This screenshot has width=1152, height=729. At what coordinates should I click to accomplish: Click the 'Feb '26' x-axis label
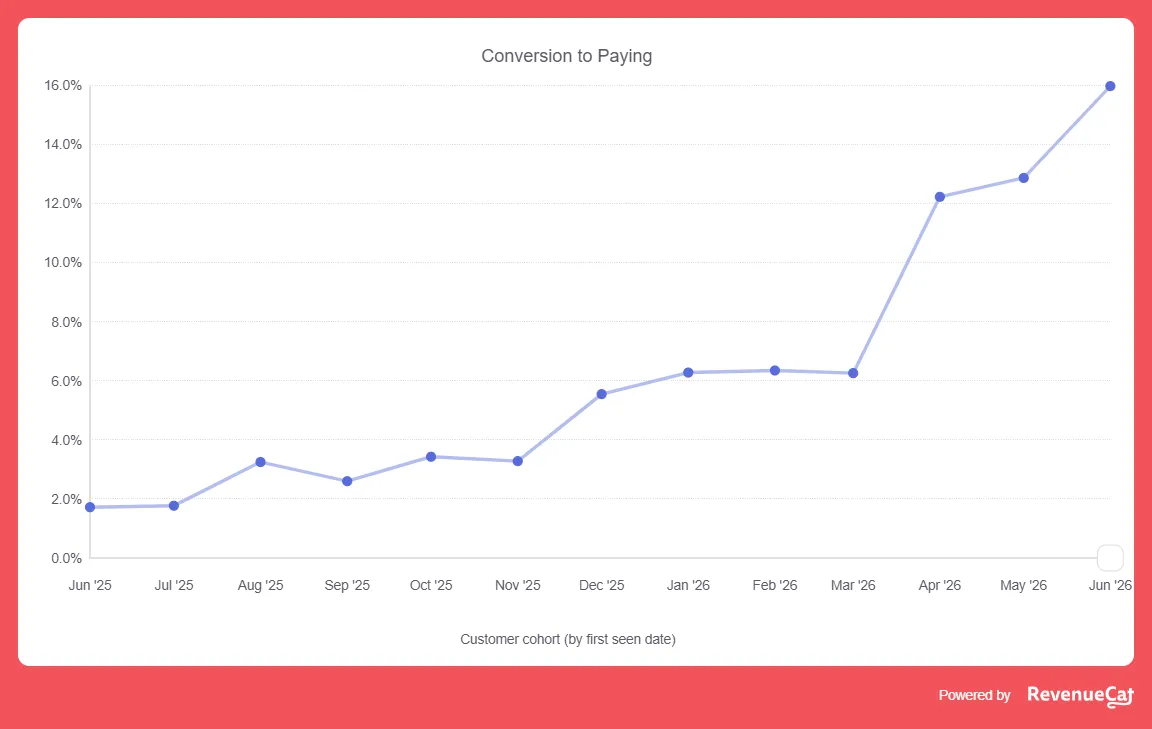coord(775,586)
